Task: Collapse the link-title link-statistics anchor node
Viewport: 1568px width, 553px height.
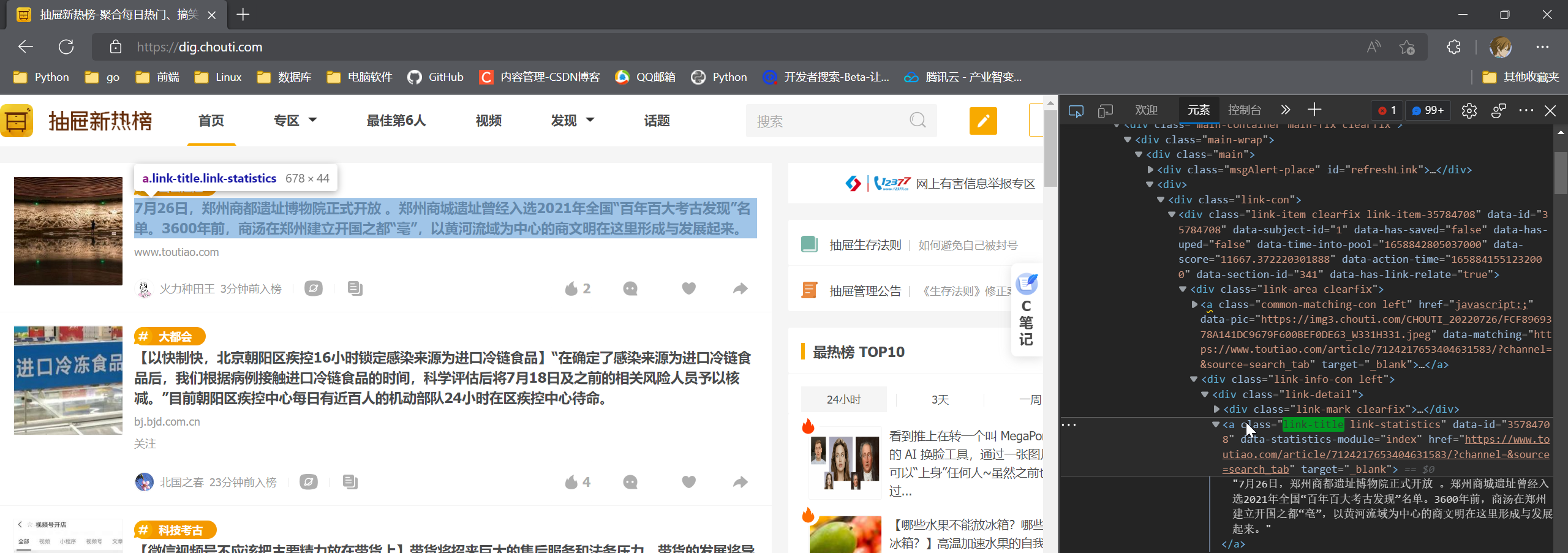Action: coord(1216,424)
